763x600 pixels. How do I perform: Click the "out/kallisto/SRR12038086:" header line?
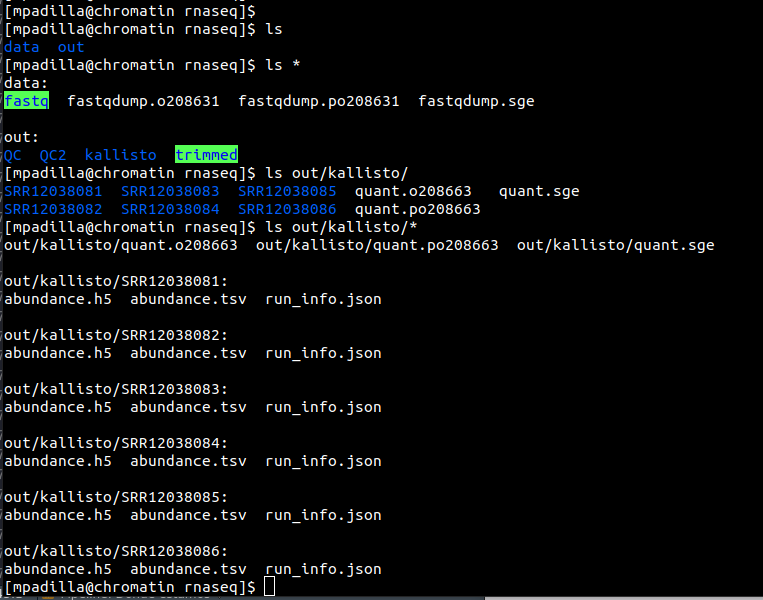pyautogui.click(x=116, y=551)
